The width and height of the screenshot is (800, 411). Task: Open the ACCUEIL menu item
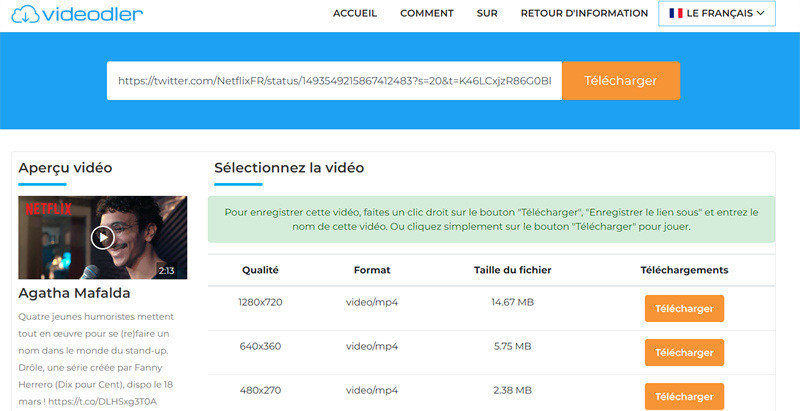(x=355, y=13)
